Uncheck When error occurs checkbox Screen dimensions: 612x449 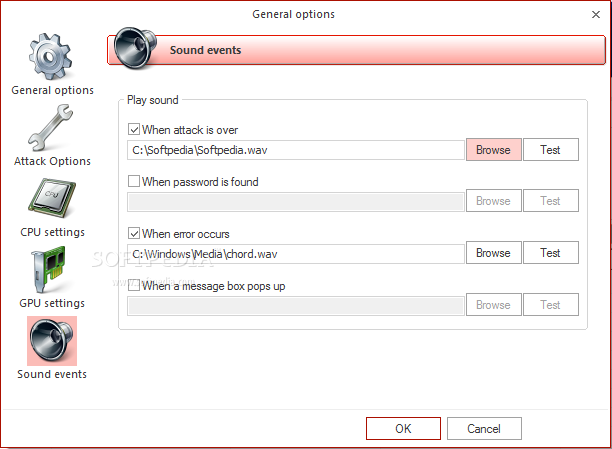[134, 233]
